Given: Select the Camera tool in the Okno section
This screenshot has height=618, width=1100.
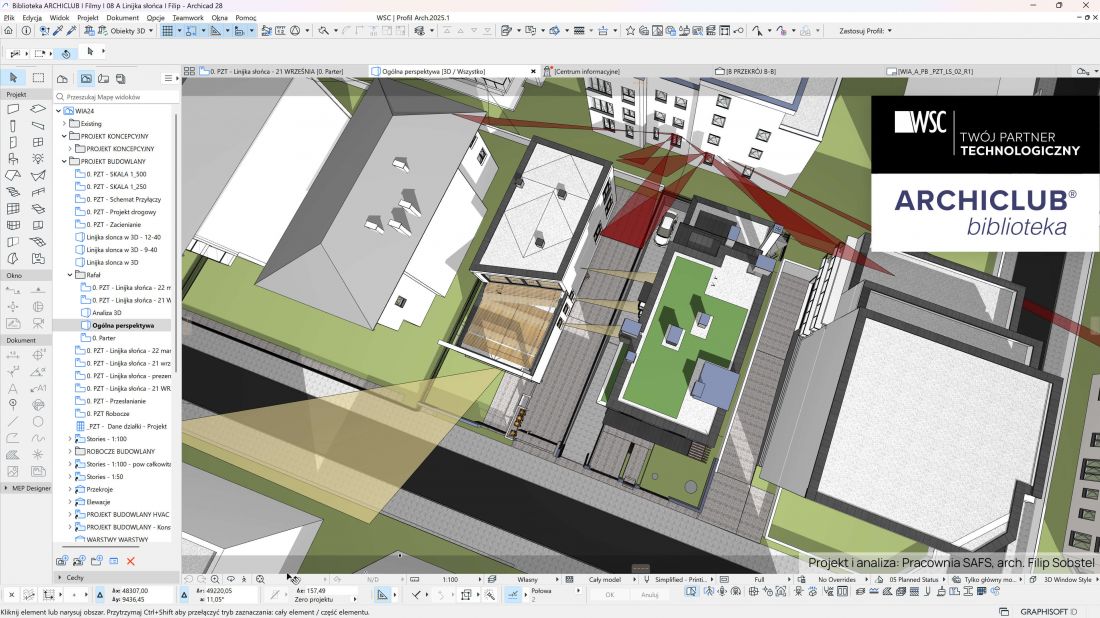Looking at the screenshot, I should pos(38,323).
